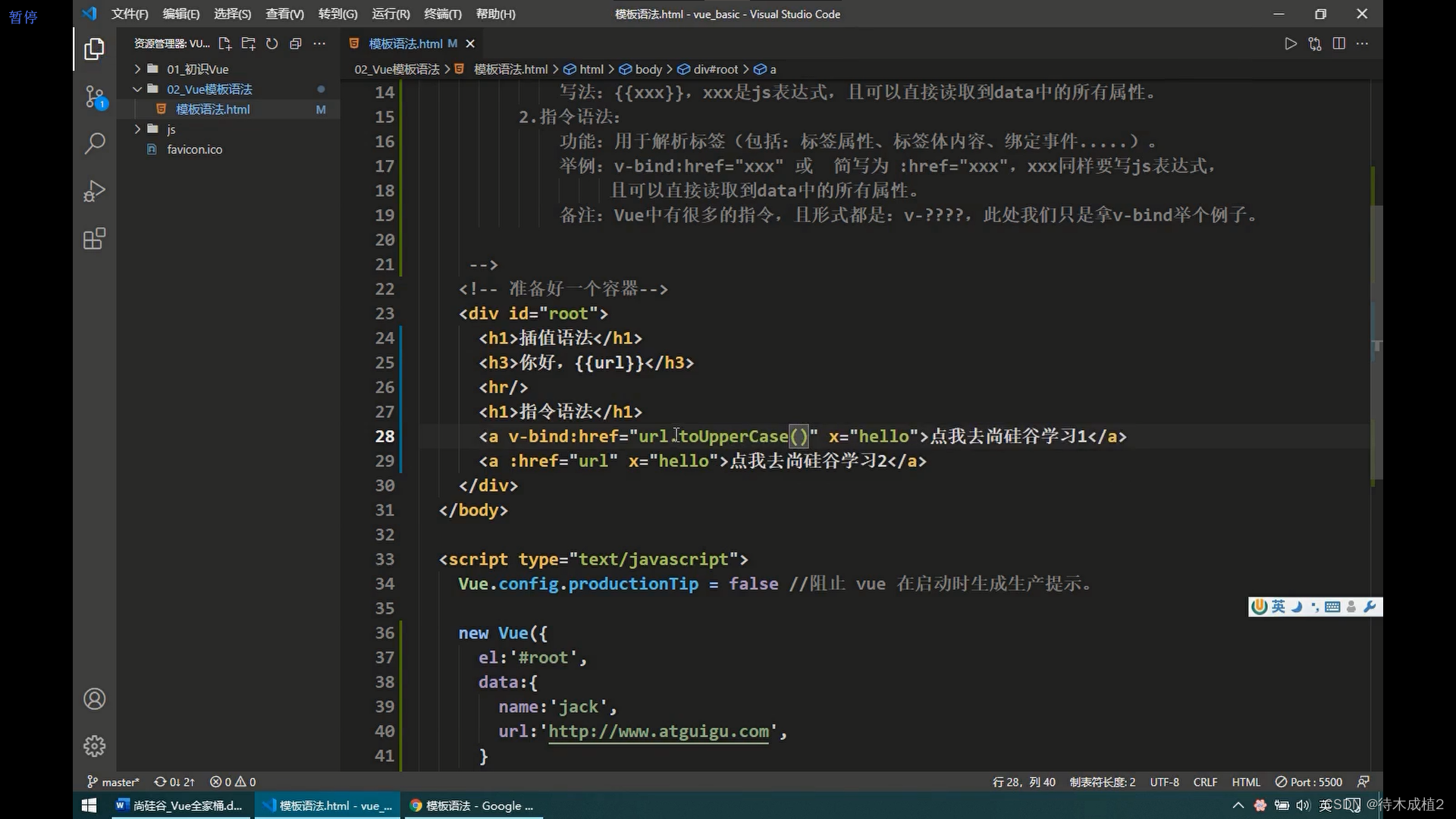Open the 转到(G) menu

point(337,14)
